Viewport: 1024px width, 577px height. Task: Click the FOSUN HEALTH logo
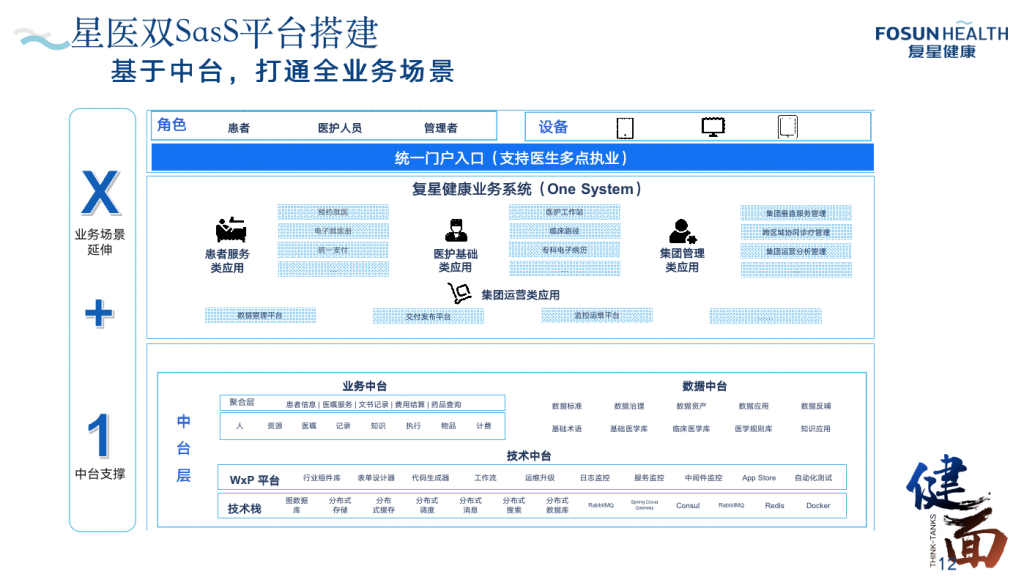point(941,41)
